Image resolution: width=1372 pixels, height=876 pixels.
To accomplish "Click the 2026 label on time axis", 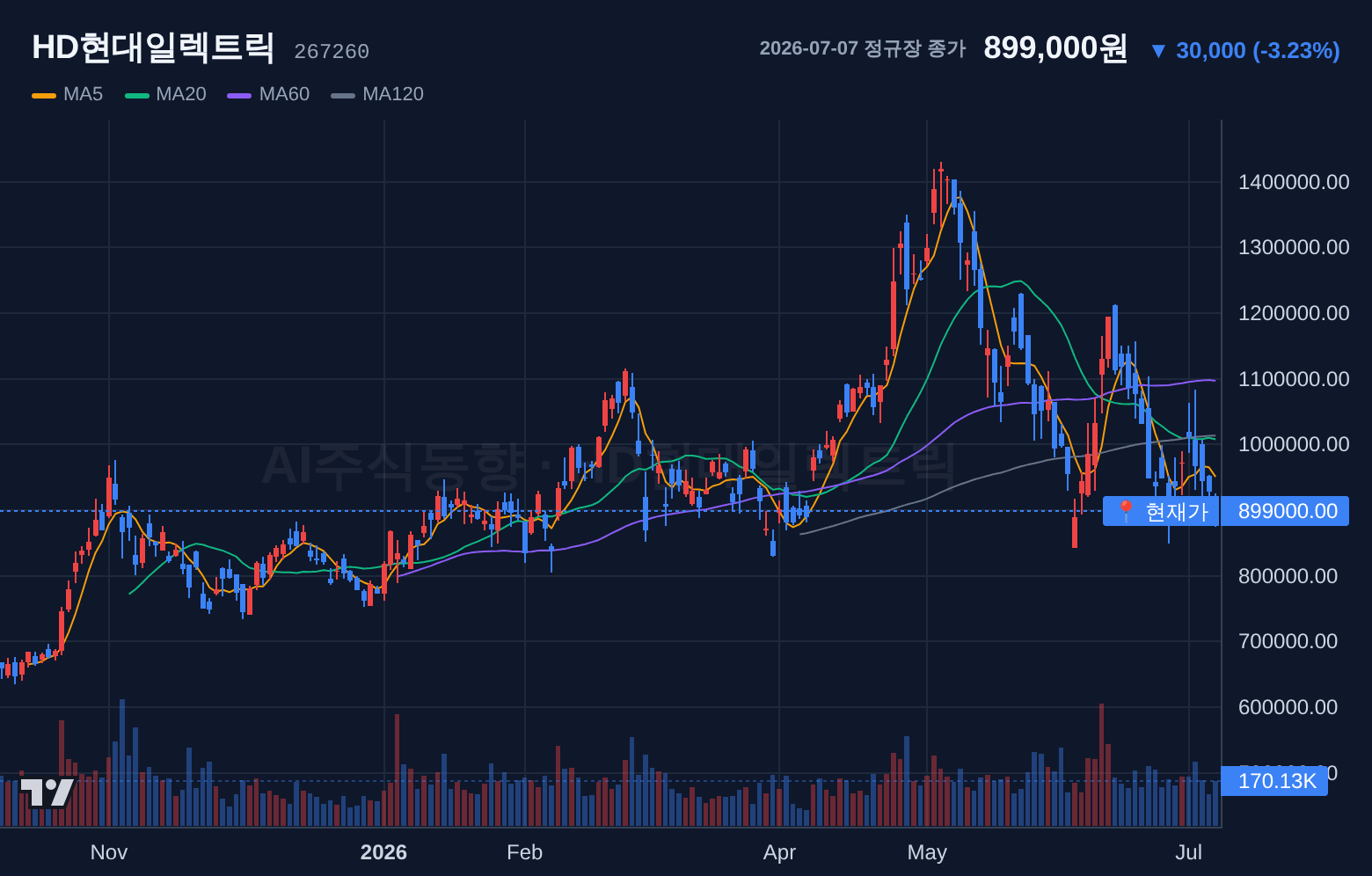I will coord(383,852).
